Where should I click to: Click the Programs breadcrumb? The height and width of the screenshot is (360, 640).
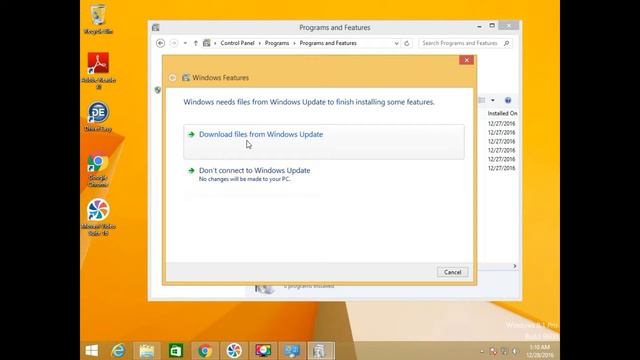277,43
